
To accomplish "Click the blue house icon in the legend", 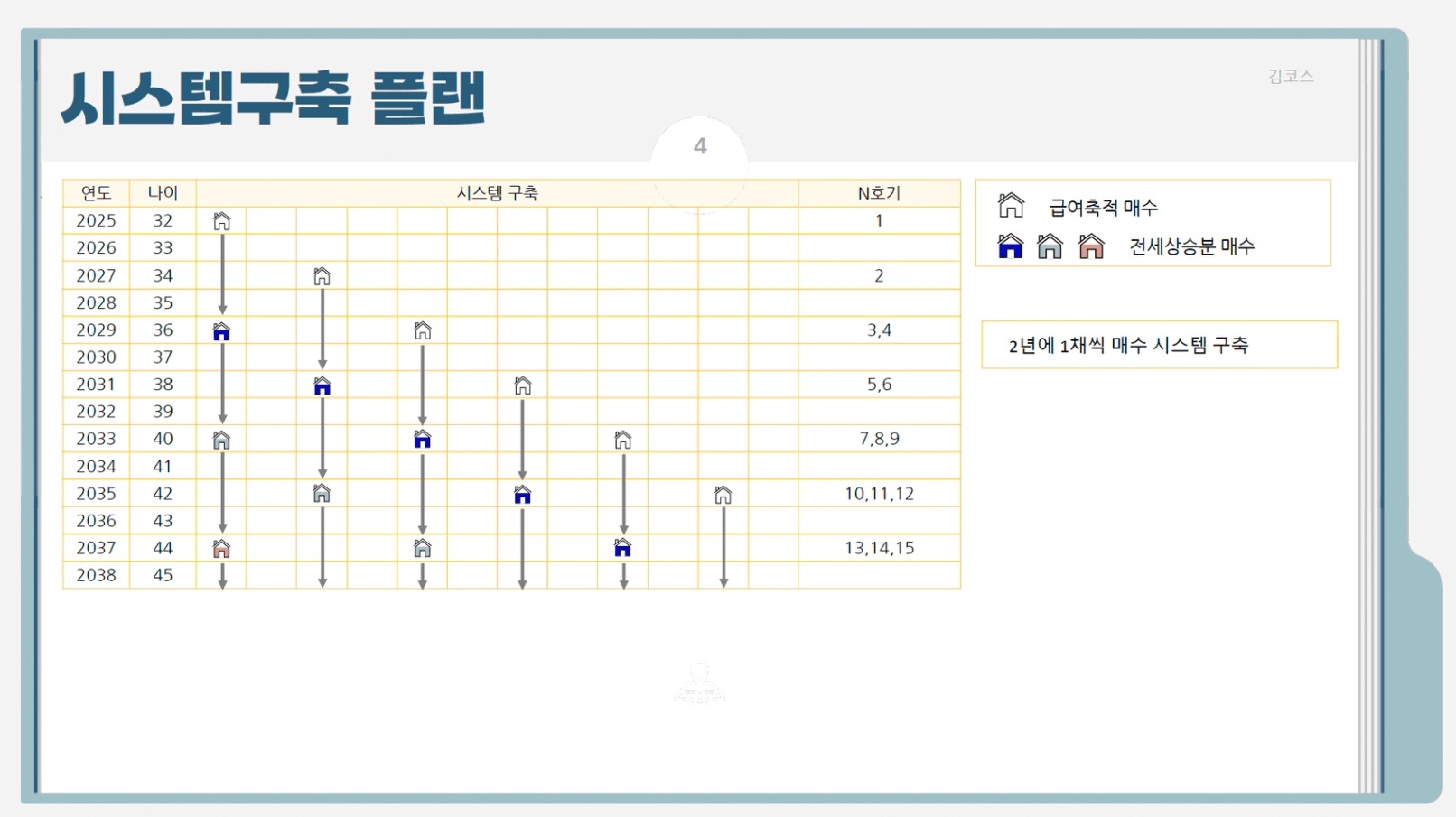I will pyautogui.click(x=1010, y=246).
